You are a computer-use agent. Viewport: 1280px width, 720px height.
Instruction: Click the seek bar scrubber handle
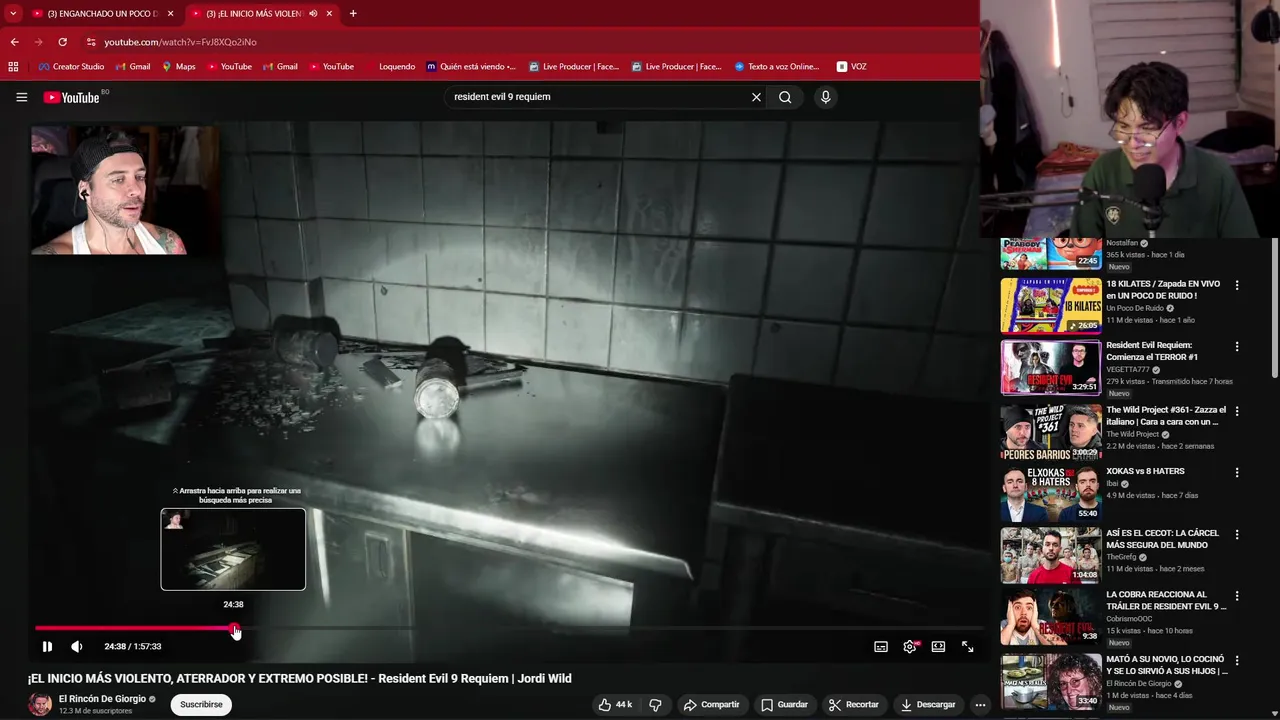[235, 628]
